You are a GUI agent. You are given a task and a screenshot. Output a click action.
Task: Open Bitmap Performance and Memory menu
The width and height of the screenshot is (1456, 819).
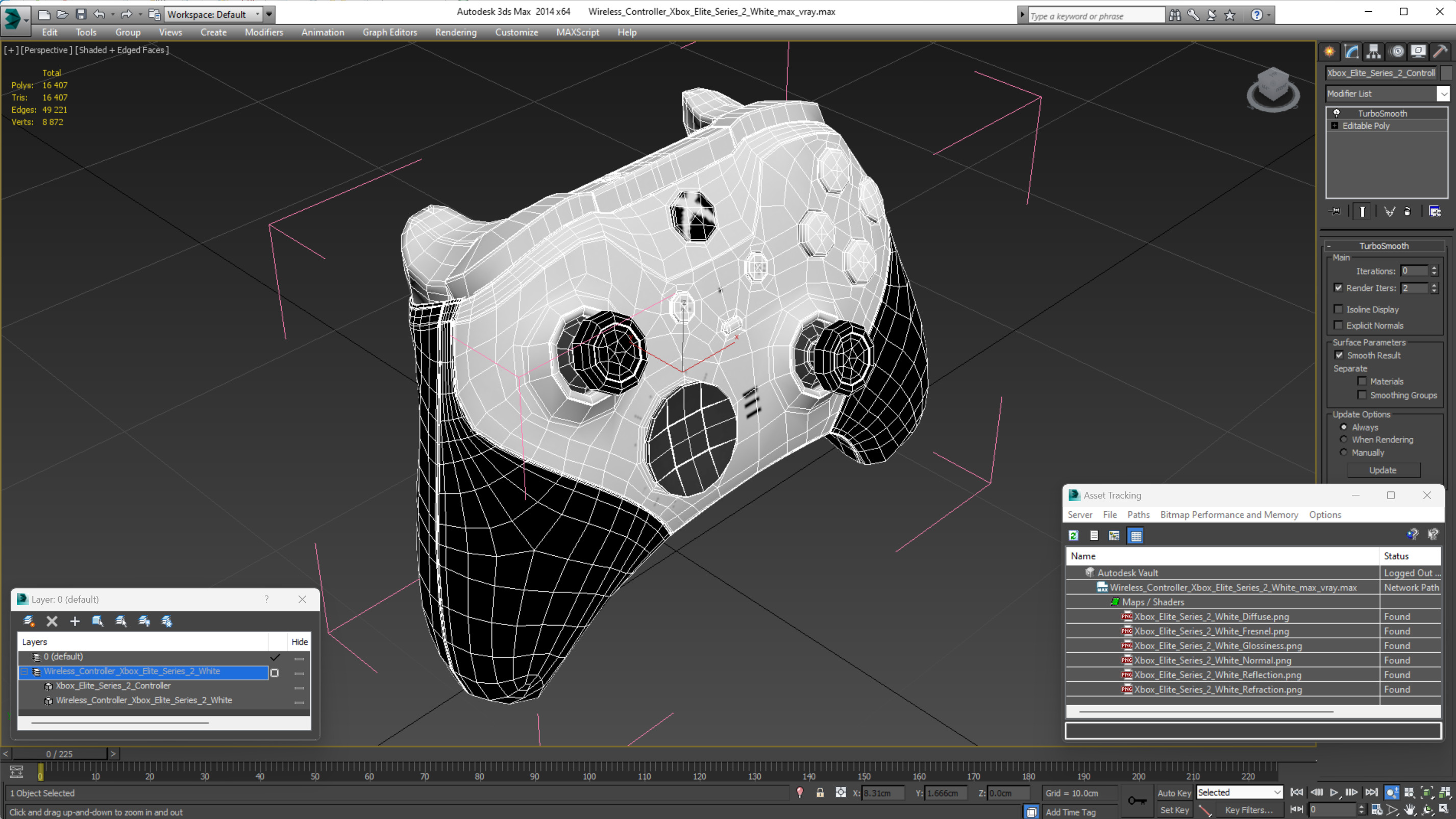(1229, 514)
